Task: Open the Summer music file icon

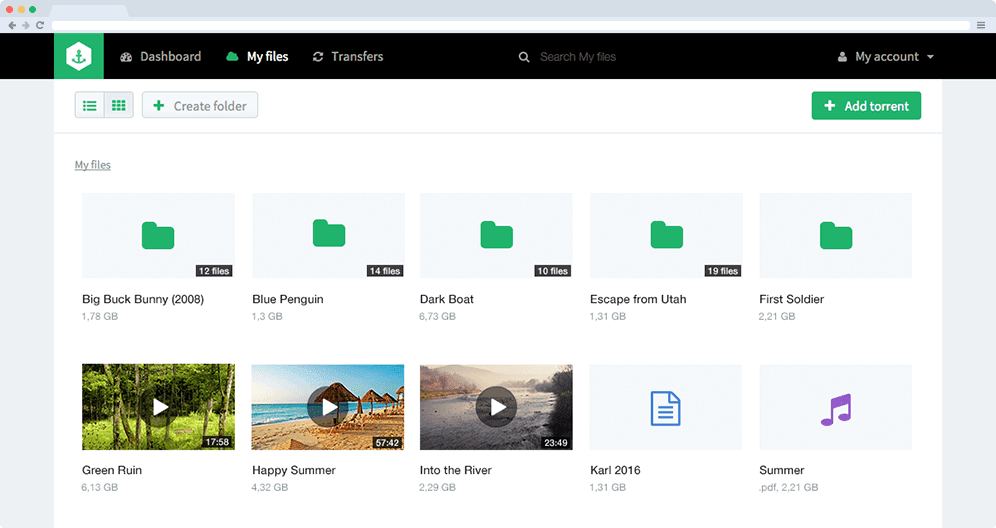Action: point(835,407)
